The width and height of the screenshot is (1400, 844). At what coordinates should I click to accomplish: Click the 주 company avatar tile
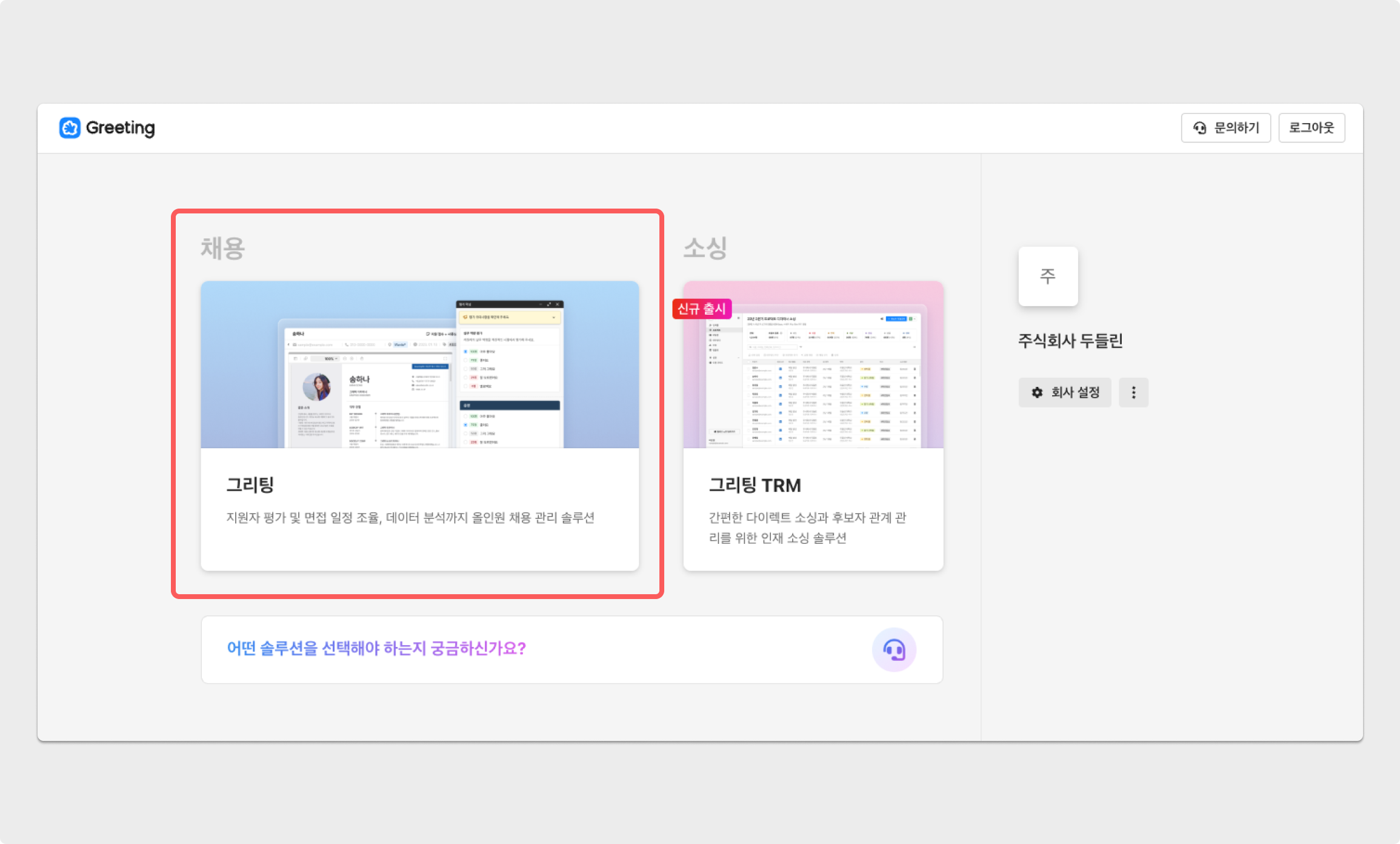tap(1048, 276)
